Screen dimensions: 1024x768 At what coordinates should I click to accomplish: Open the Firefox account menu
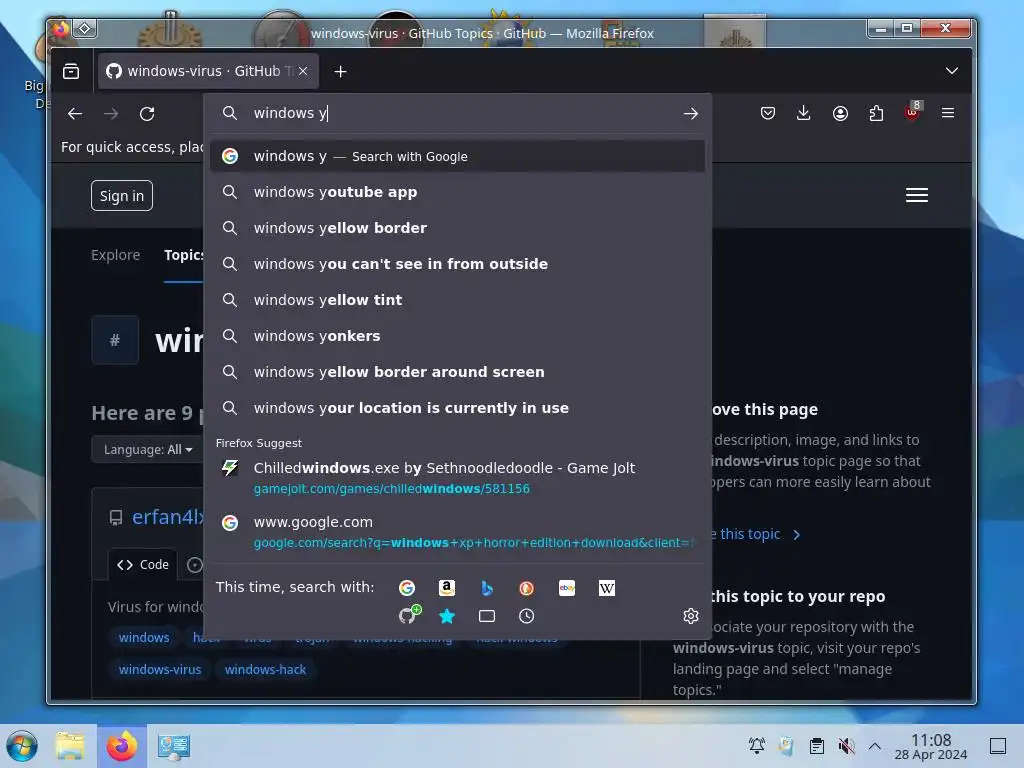840,113
